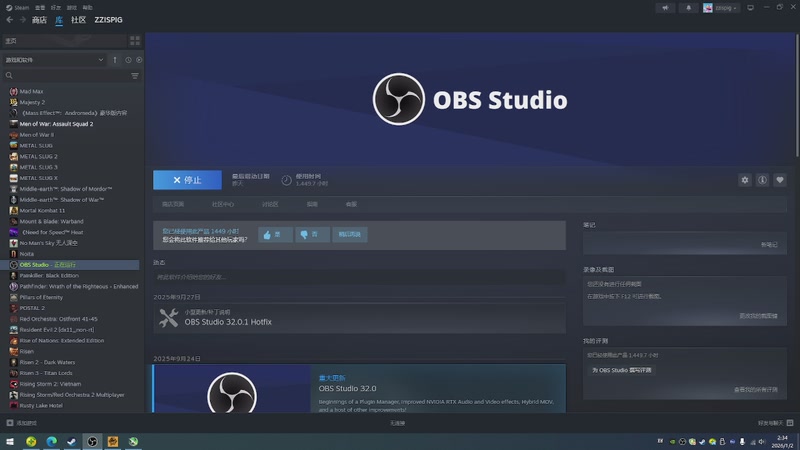
Task: Click the thumbs-down not recommend button
Action: click(x=312, y=234)
